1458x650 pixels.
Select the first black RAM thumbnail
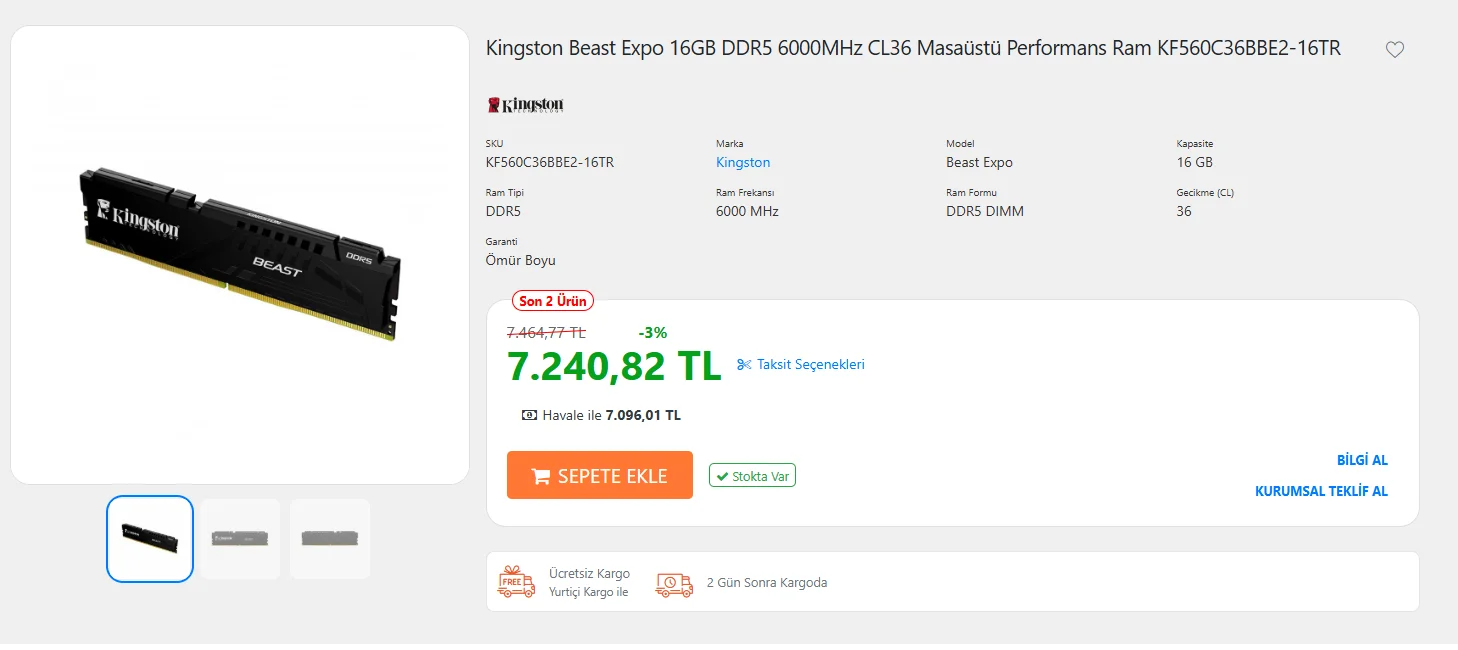click(150, 539)
